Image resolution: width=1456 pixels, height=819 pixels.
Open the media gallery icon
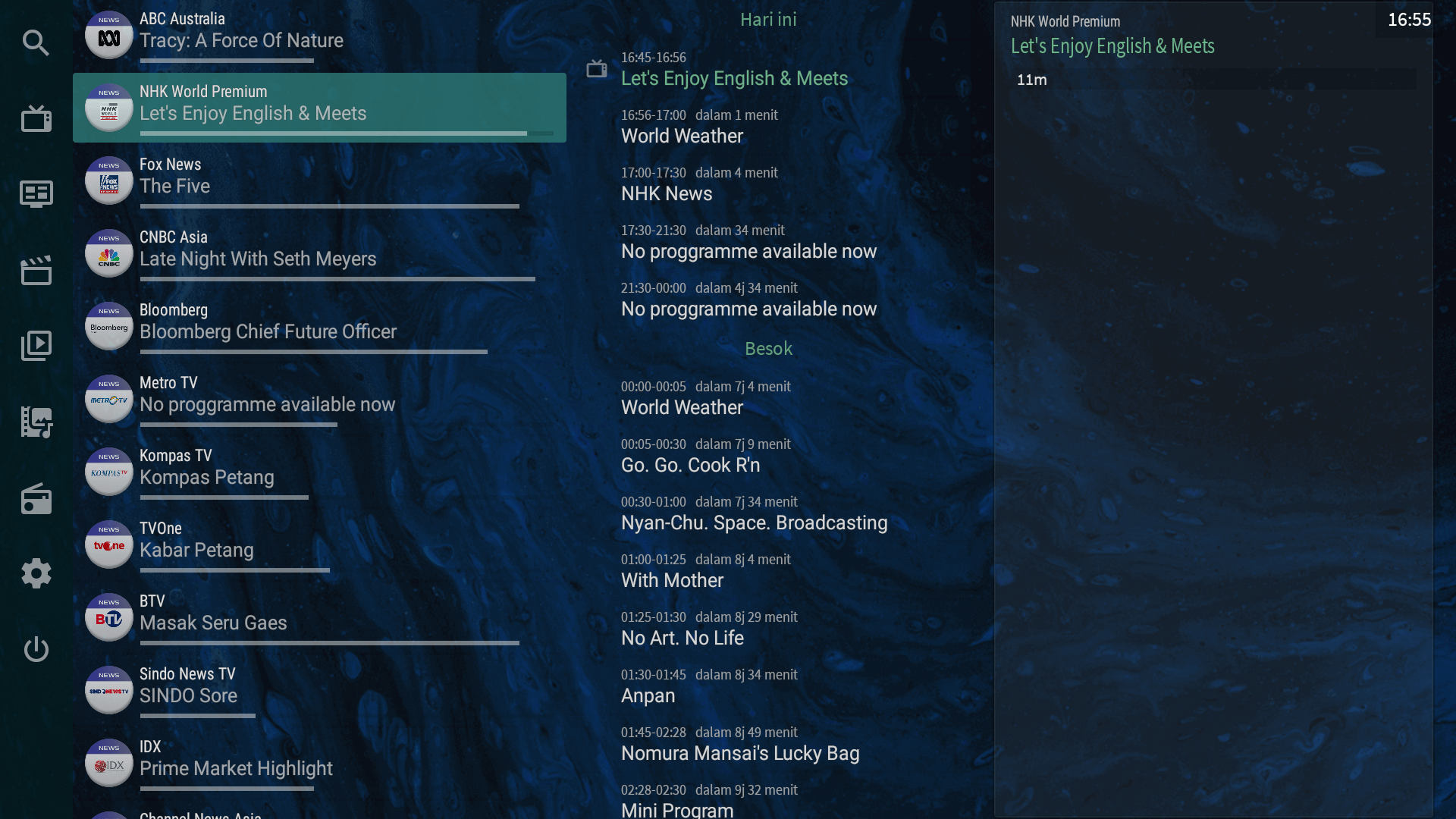[36, 422]
